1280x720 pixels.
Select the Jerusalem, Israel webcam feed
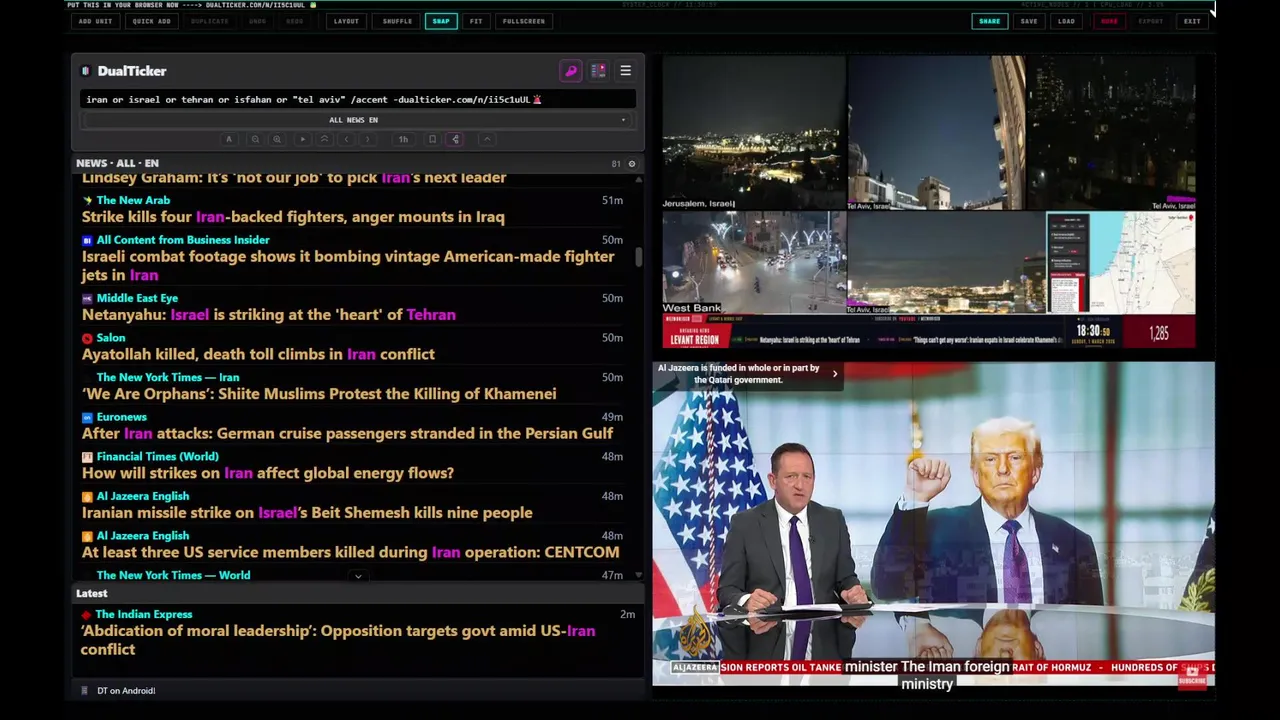[x=754, y=132]
